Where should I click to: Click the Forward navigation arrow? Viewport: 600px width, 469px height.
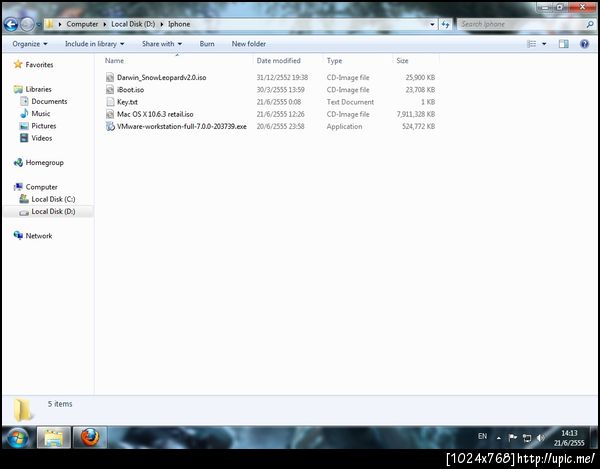(x=27, y=24)
